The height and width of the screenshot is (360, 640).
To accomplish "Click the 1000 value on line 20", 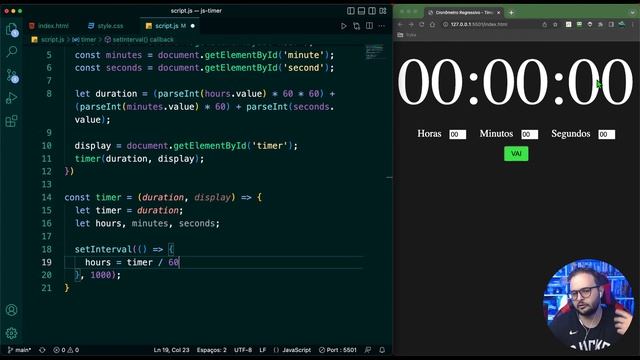I will click(x=101, y=275).
